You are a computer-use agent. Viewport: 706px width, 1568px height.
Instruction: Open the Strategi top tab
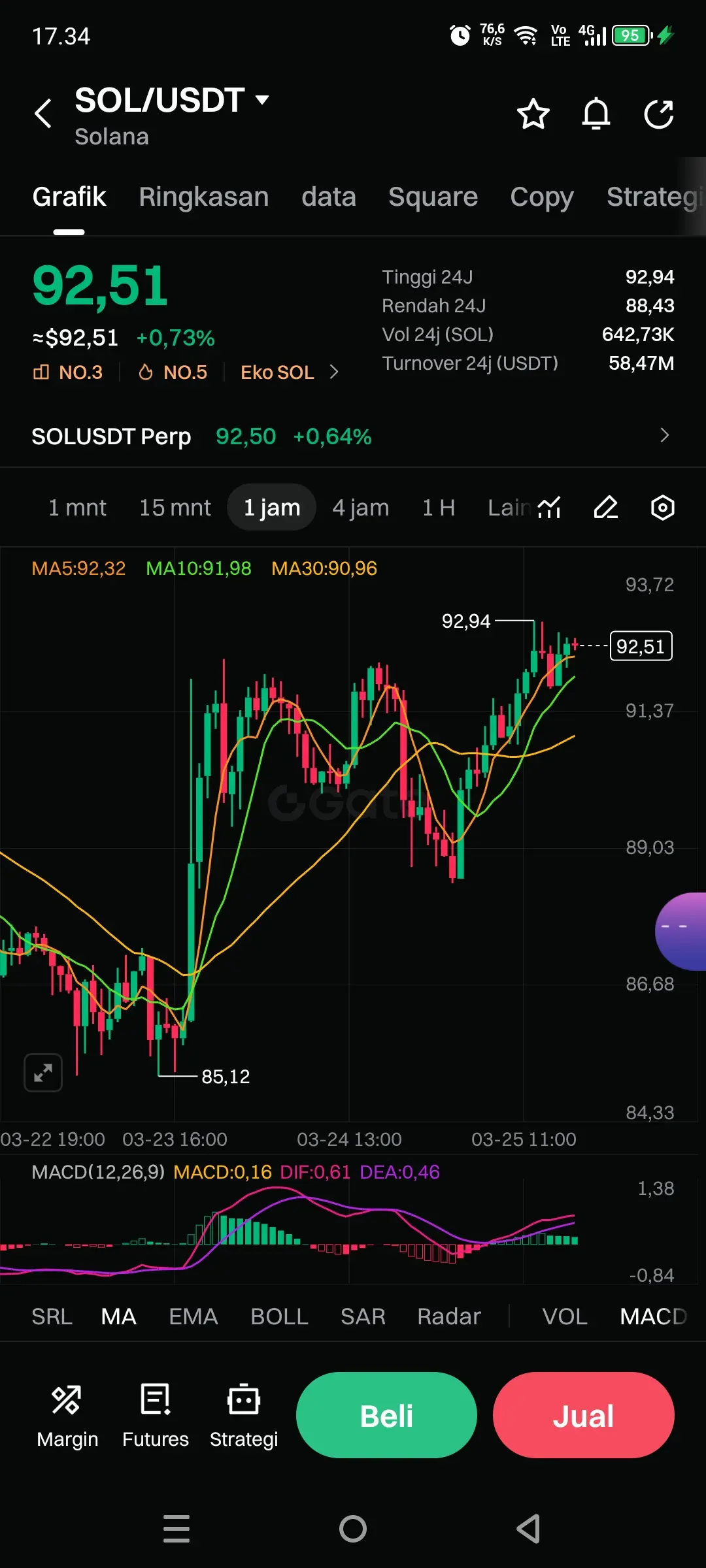pyautogui.click(x=655, y=197)
